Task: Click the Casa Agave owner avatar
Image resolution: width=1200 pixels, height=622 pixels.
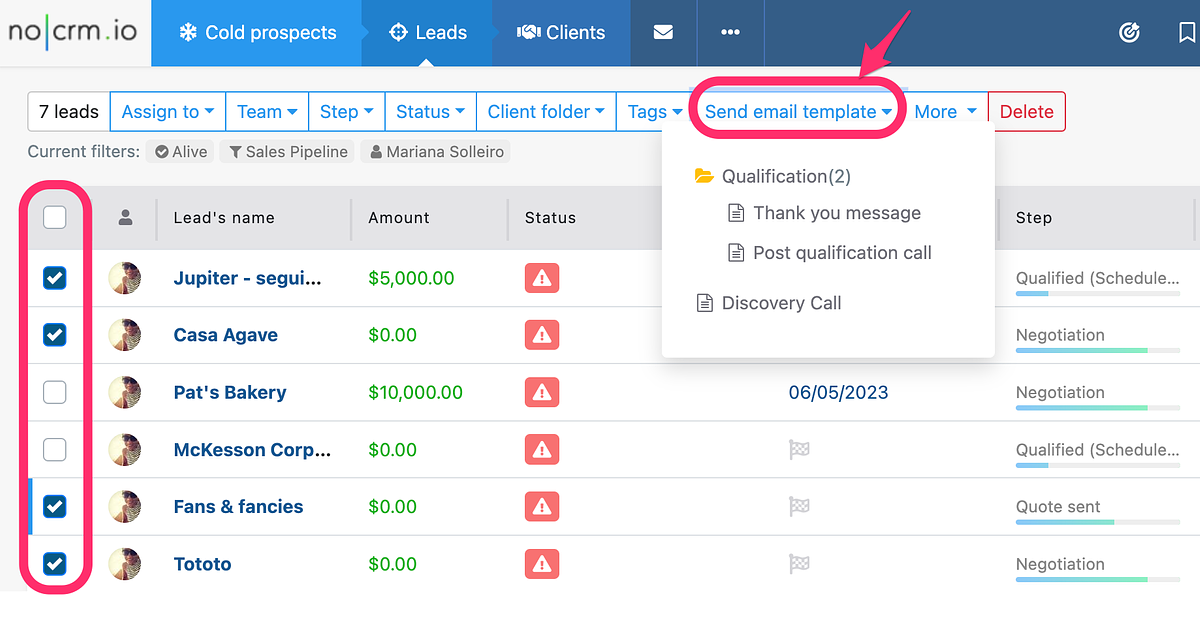Action: [x=125, y=335]
